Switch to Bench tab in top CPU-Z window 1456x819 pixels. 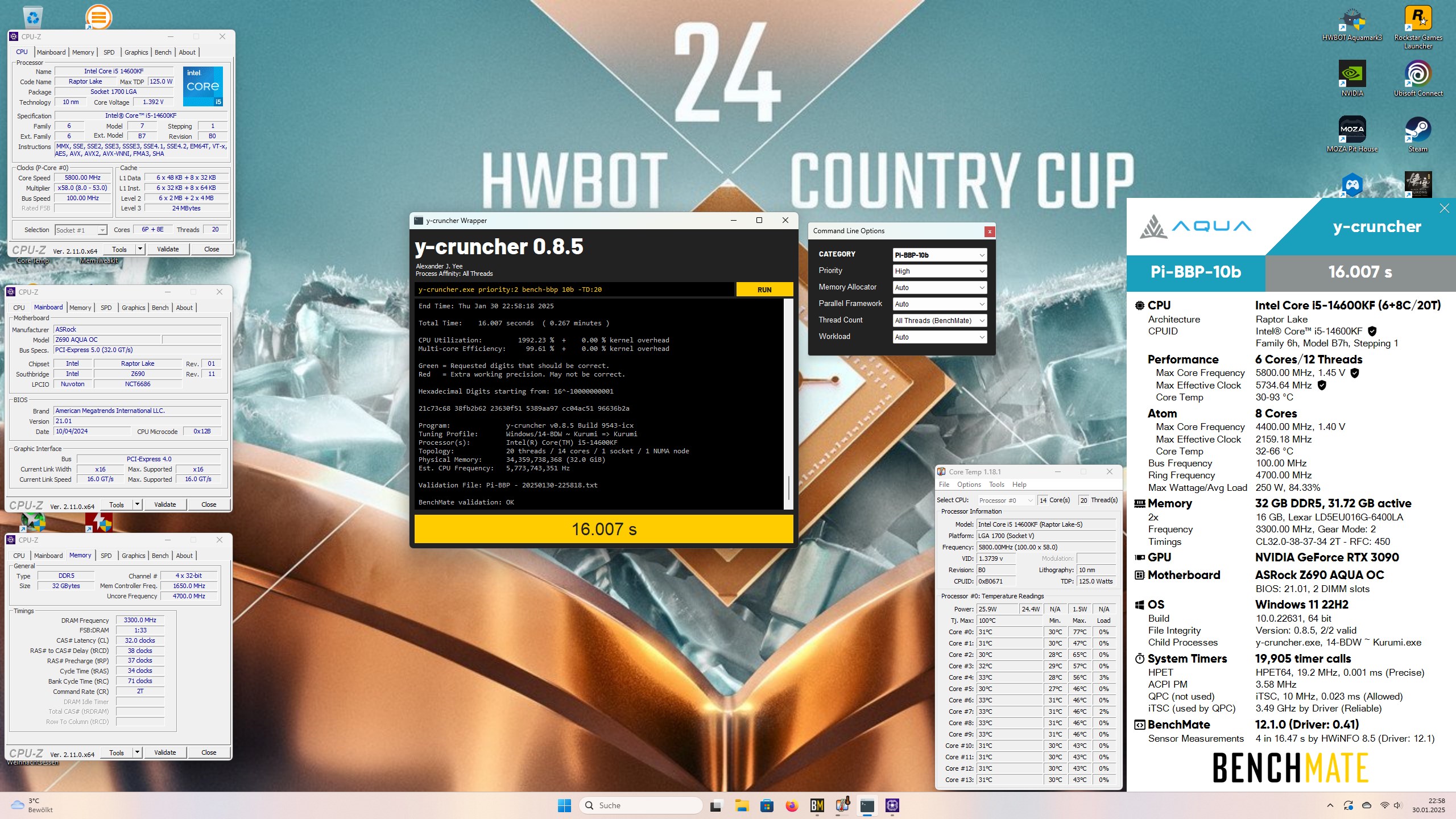pos(163,52)
